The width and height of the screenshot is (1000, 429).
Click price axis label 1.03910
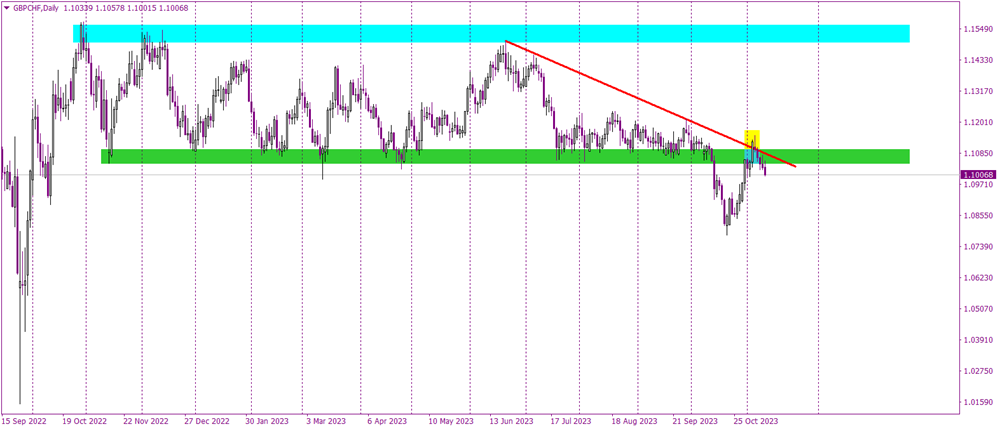(978, 340)
